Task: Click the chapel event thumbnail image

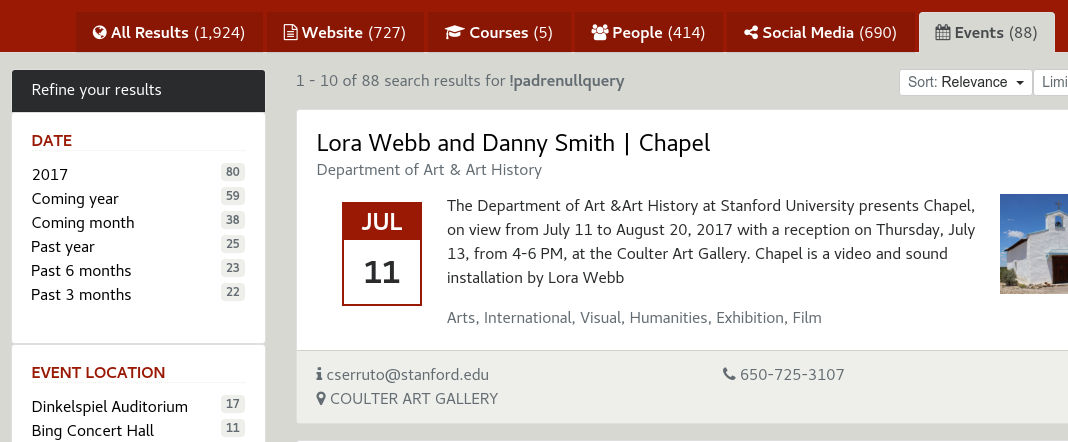Action: [1034, 244]
